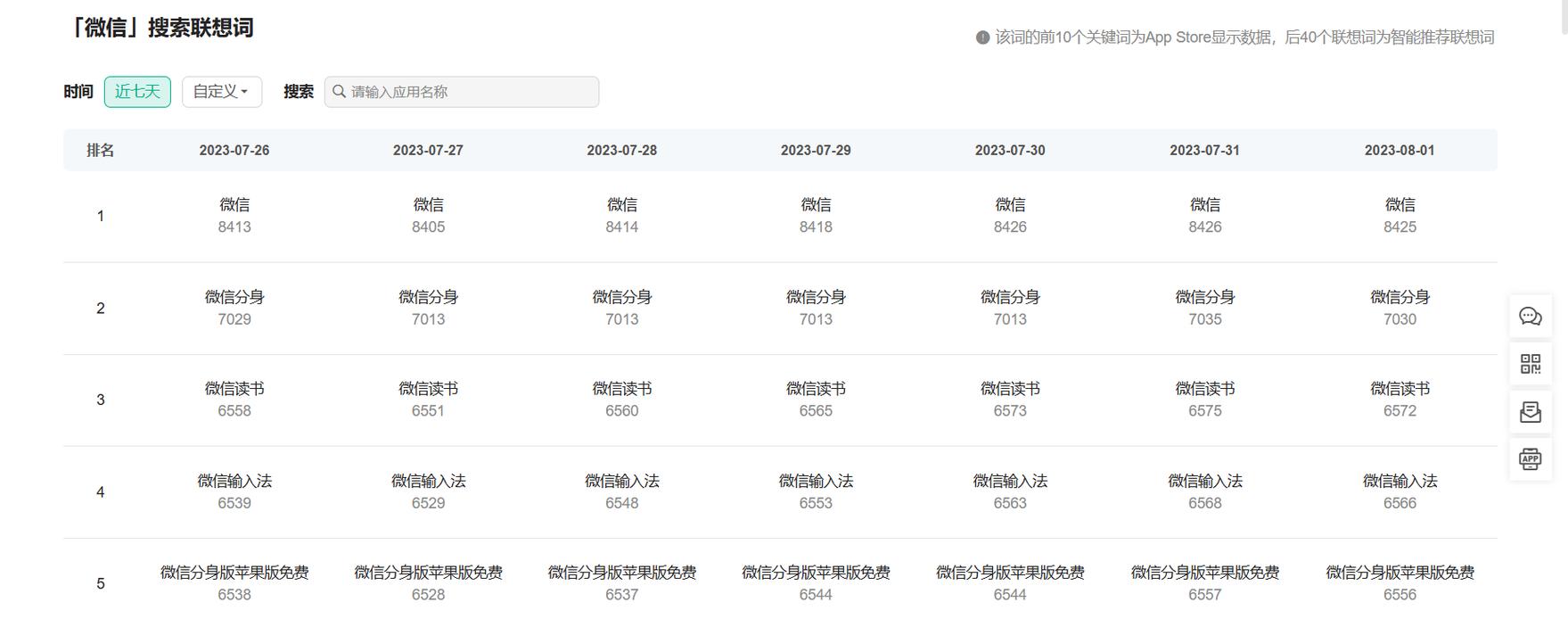Open 微信读书 keyword under 2023-08-01
The width and height of the screenshot is (1568, 627).
(1399, 389)
